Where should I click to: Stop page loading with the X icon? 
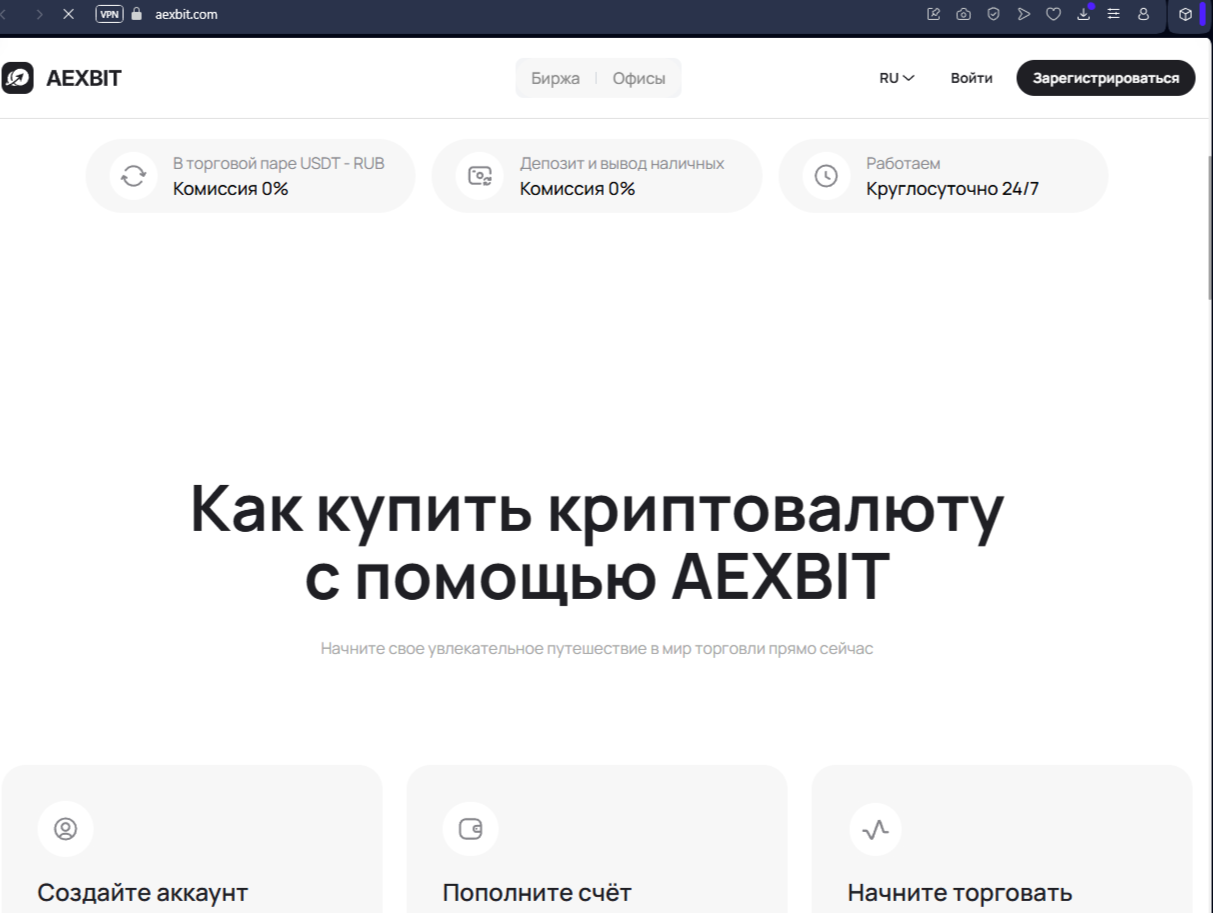point(68,14)
